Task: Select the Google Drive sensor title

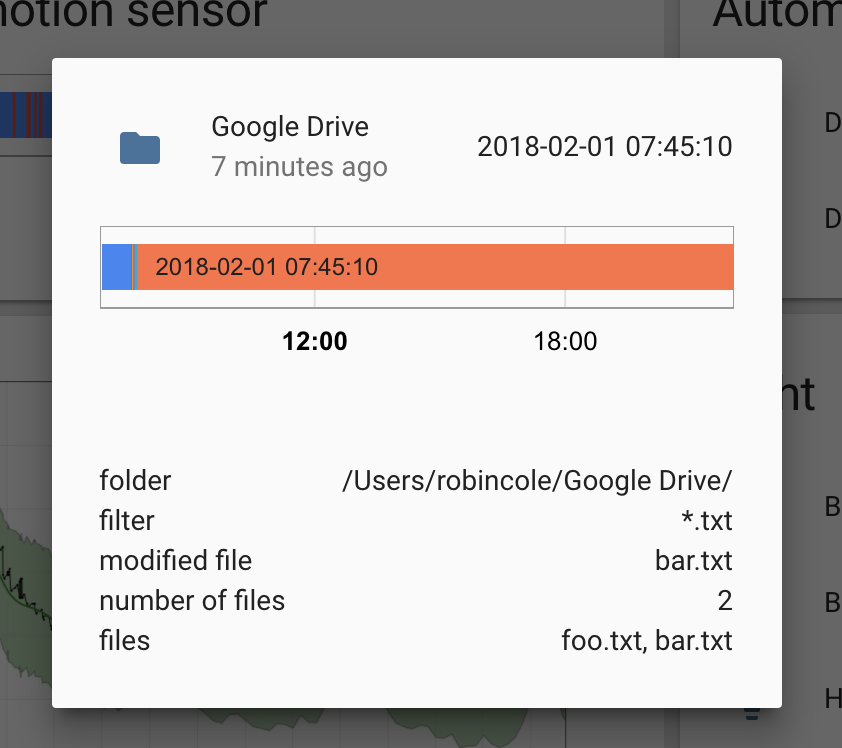Action: coord(290,126)
